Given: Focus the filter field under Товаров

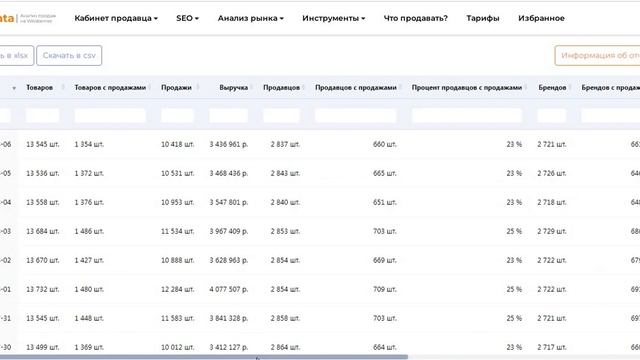Looking at the screenshot, I should point(42,116).
